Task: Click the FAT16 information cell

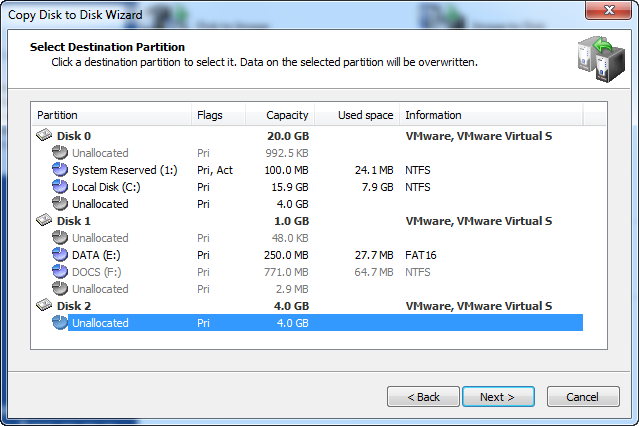Action: (421, 255)
